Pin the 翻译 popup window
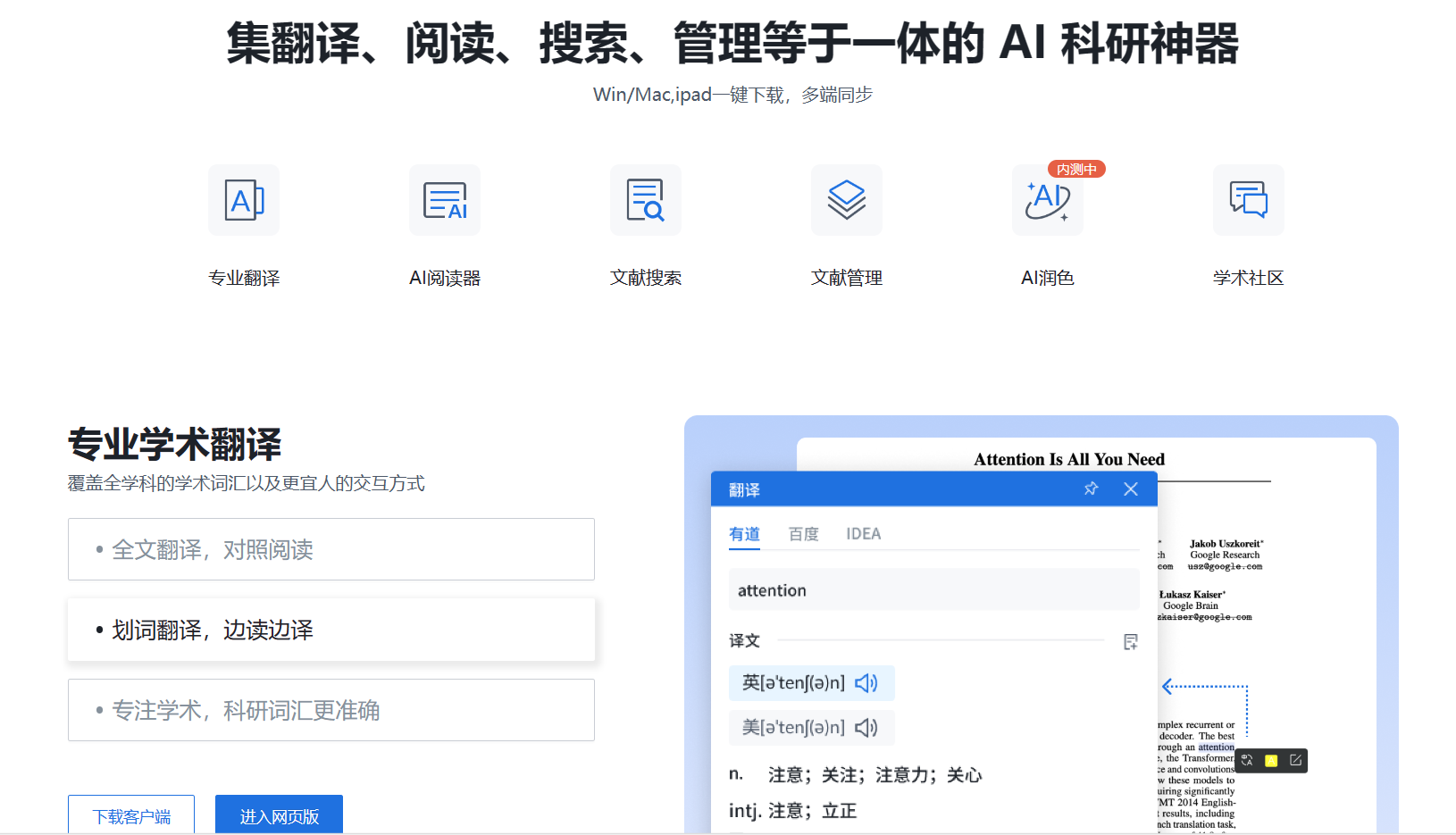The width and height of the screenshot is (1456, 835). coord(1091,488)
